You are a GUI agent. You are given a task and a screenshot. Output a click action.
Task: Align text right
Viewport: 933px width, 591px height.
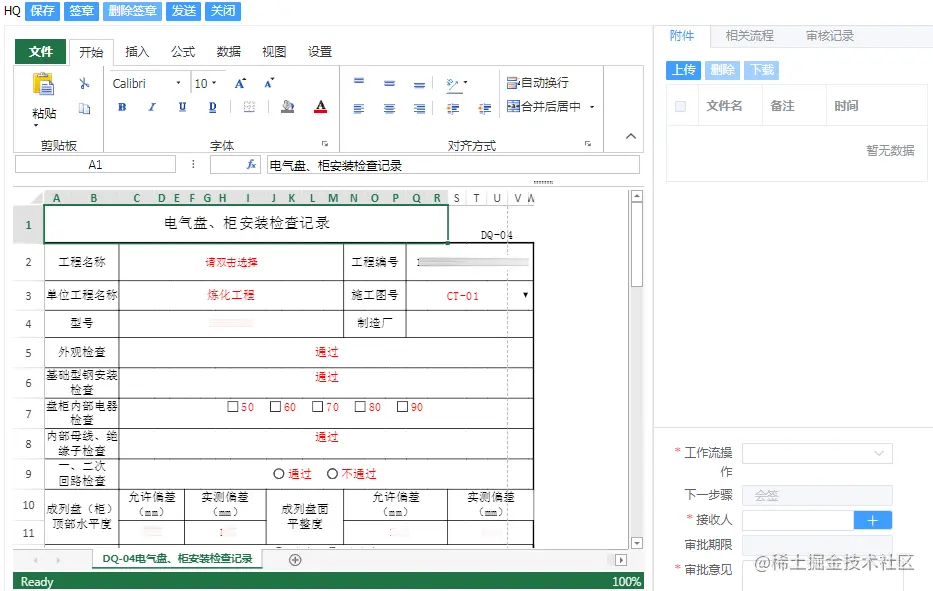pyautogui.click(x=419, y=108)
